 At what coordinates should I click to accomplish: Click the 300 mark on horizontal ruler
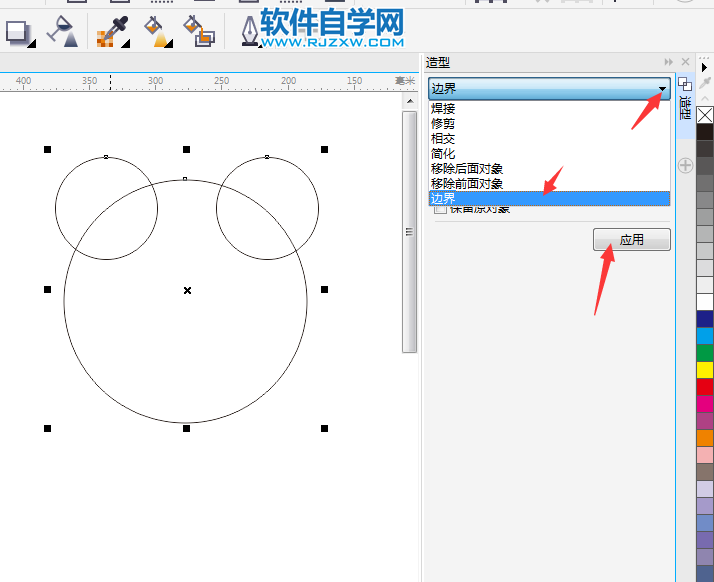tap(155, 81)
